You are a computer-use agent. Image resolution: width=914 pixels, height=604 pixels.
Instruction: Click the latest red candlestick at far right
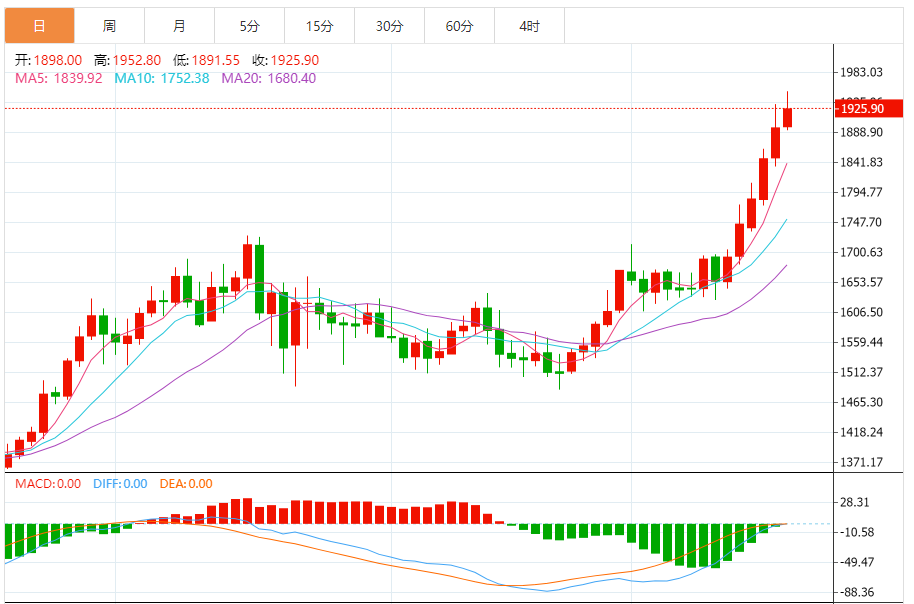pyautogui.click(x=787, y=117)
